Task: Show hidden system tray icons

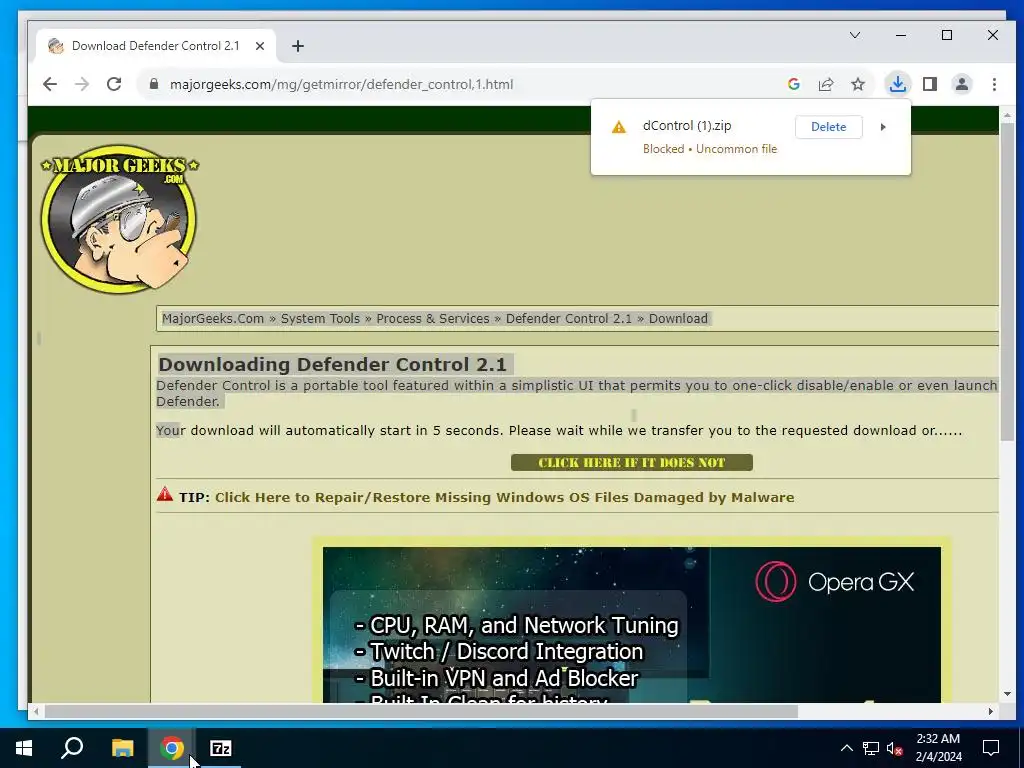Action: click(846, 748)
